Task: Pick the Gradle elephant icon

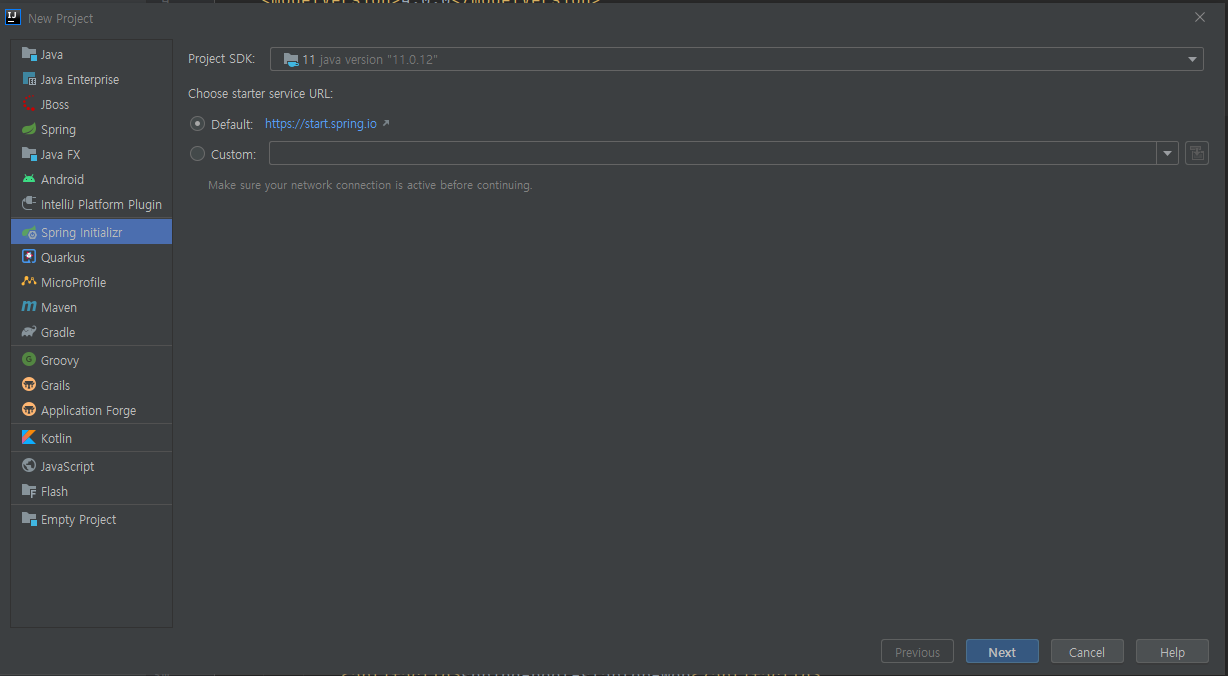Action: [29, 332]
